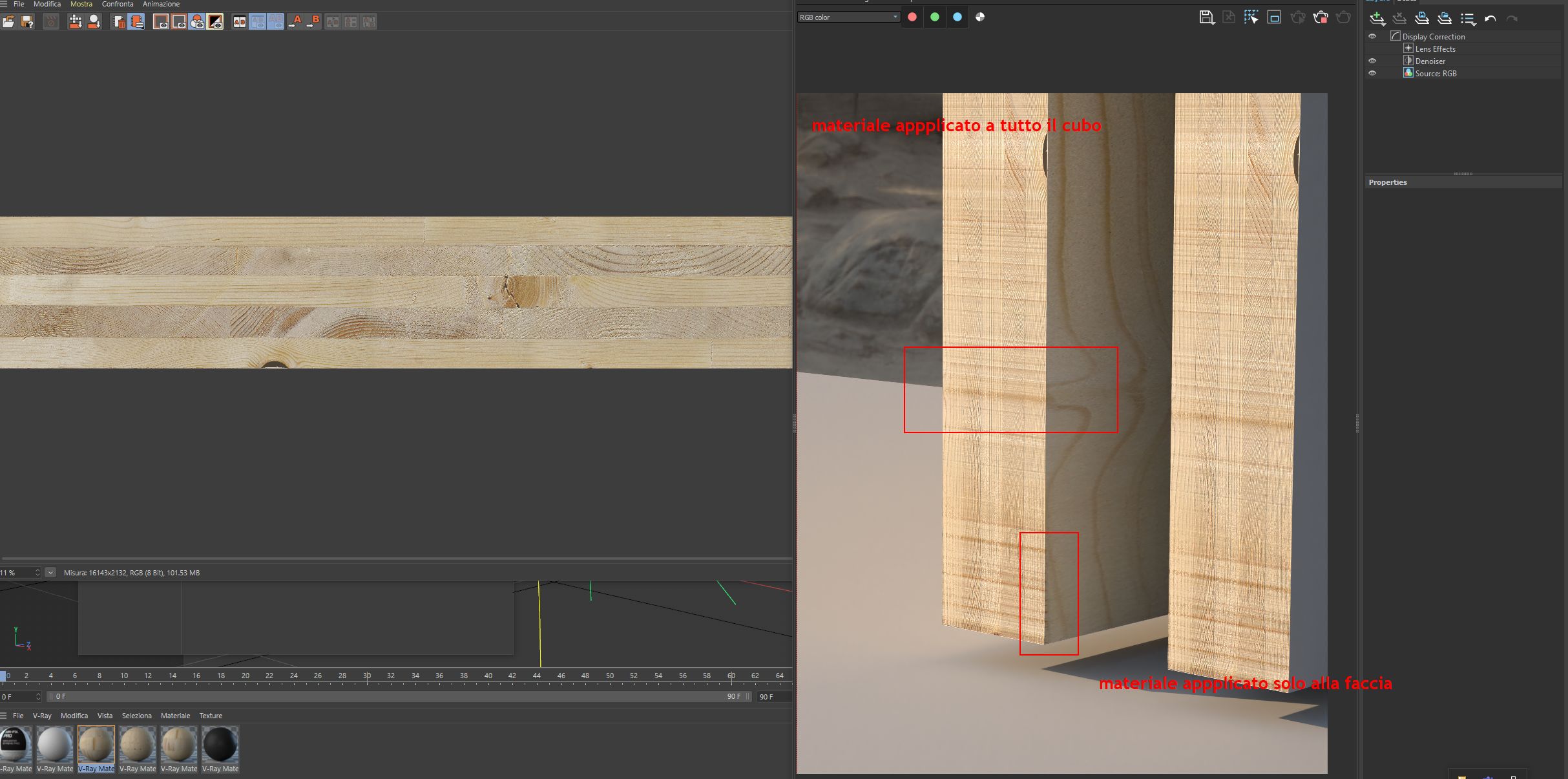Open the Confronta menu

[x=117, y=5]
